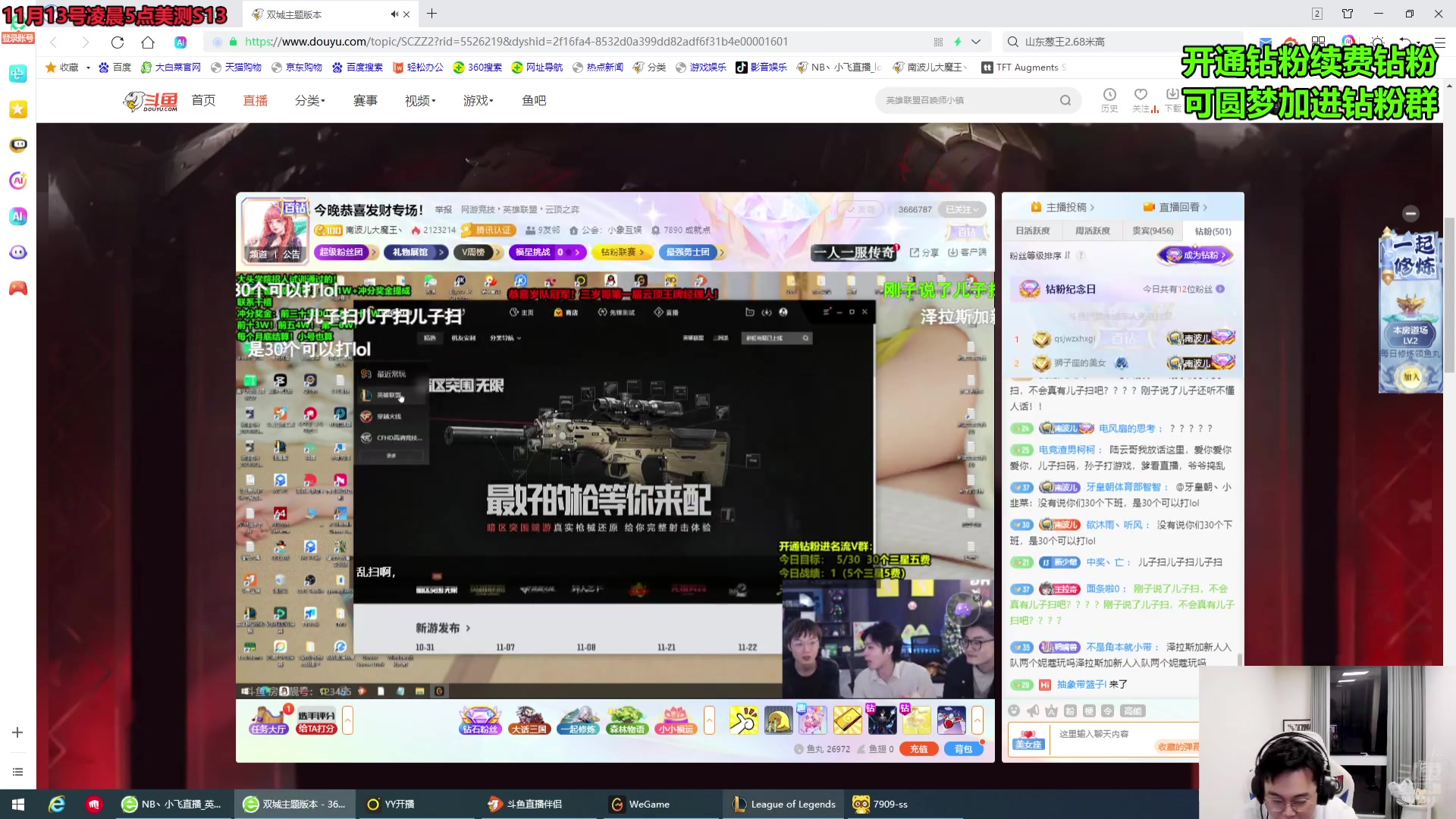Go to 首页 in Douyu navigation
This screenshot has width=1456, height=819.
[x=203, y=100]
